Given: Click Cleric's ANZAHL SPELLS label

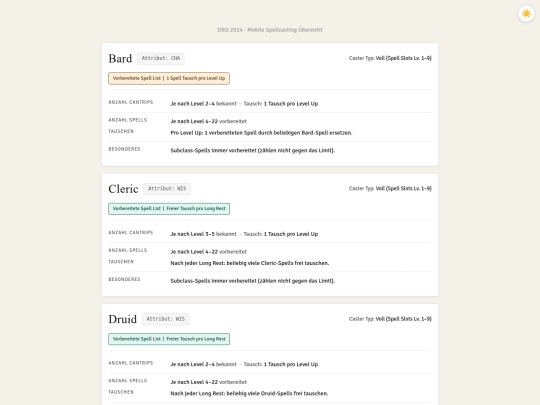Looking at the screenshot, I should (x=127, y=250).
